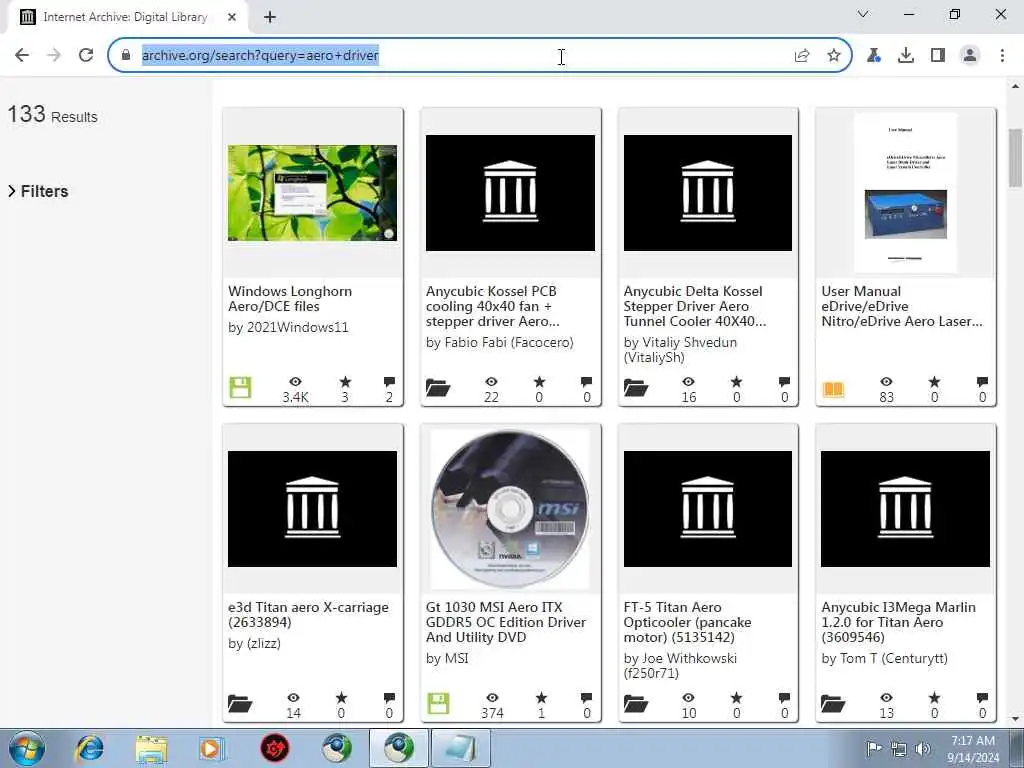Open the user profile icon
The width and height of the screenshot is (1024, 768).
(x=970, y=56)
